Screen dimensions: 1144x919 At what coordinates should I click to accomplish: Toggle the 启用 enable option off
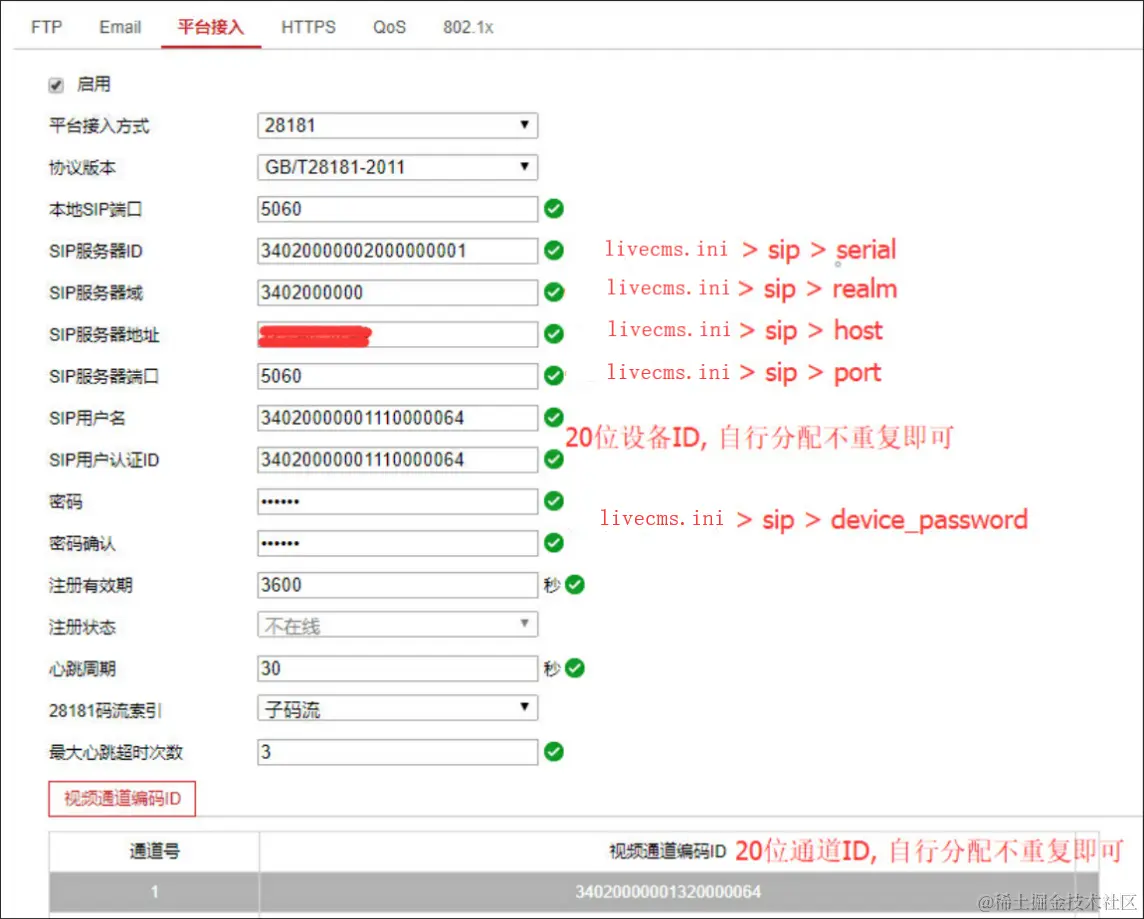[56, 84]
